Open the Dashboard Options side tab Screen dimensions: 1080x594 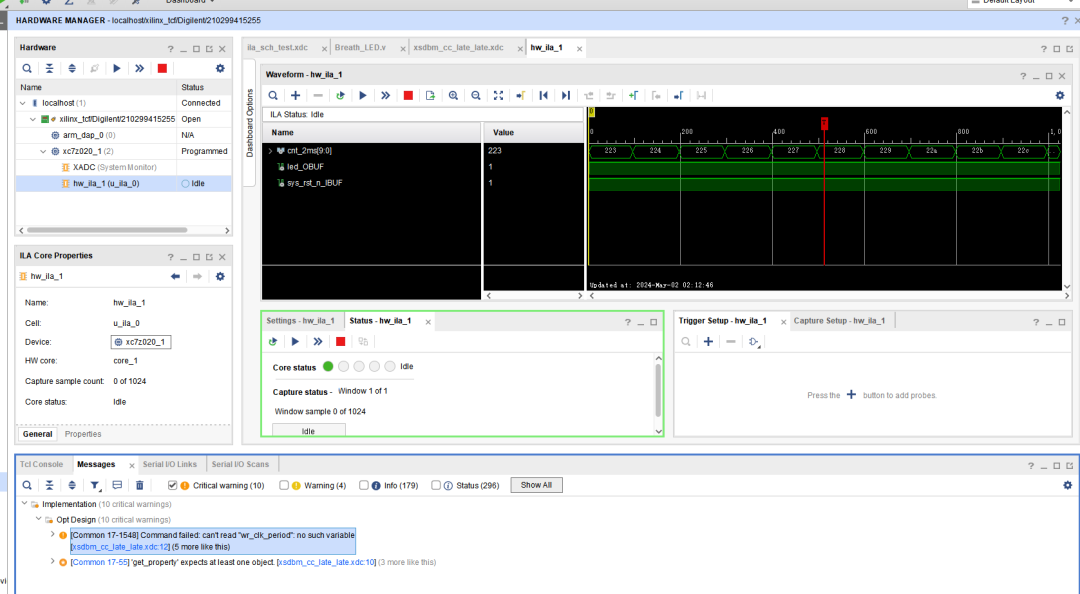[250, 123]
